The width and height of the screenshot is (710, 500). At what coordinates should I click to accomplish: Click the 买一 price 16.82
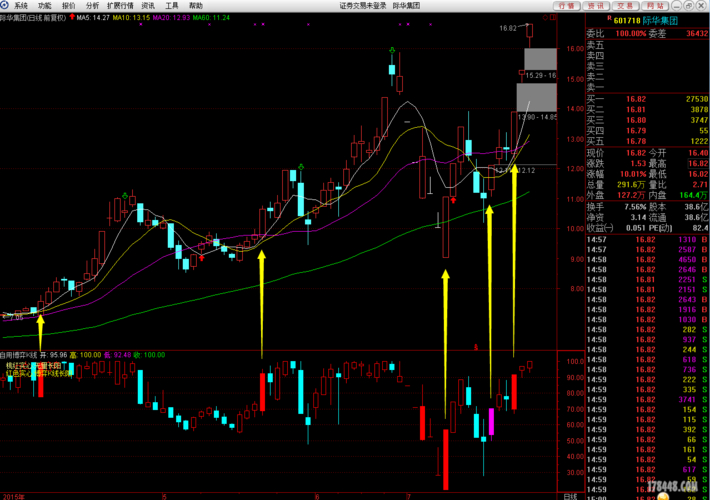636,99
